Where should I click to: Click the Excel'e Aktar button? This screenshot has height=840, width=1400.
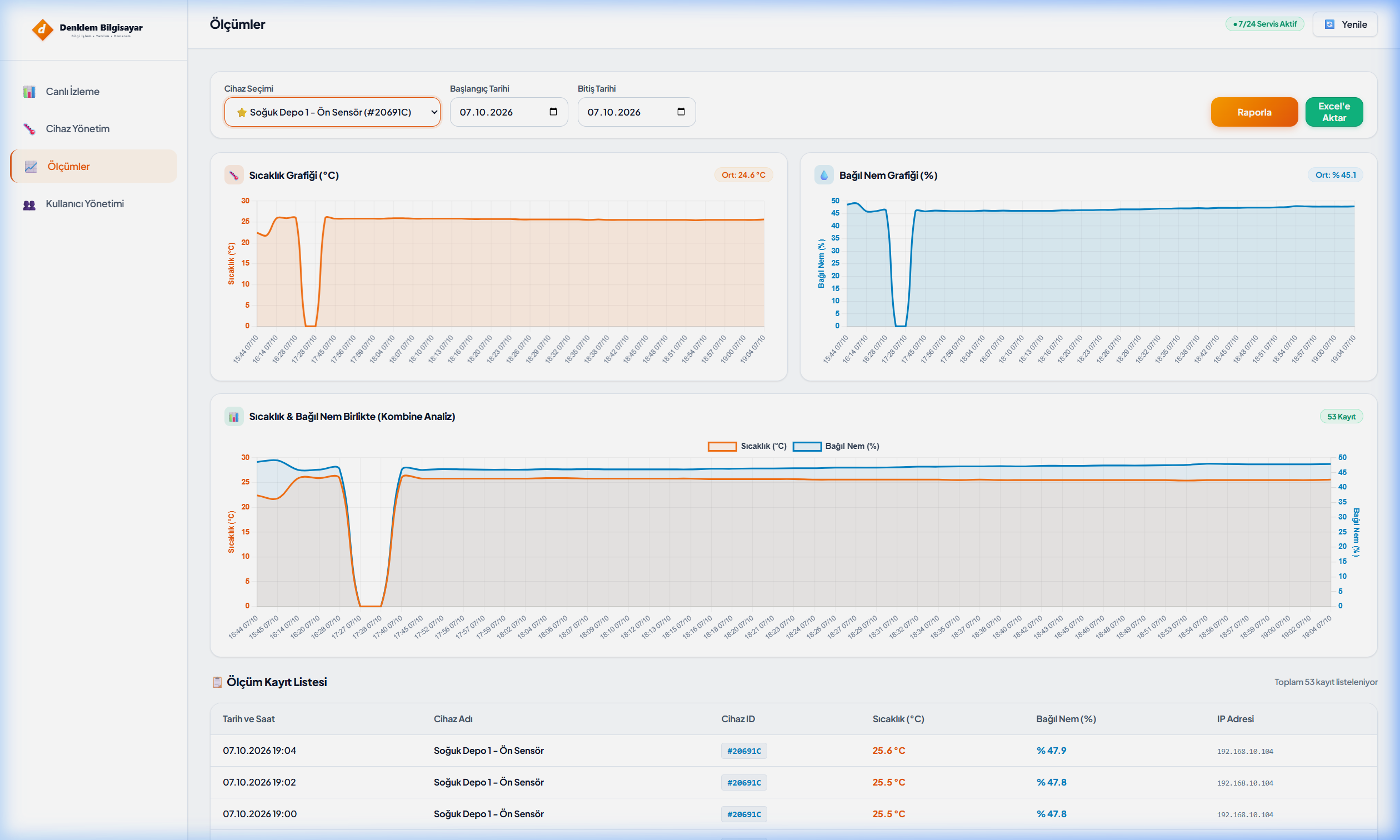point(1334,112)
